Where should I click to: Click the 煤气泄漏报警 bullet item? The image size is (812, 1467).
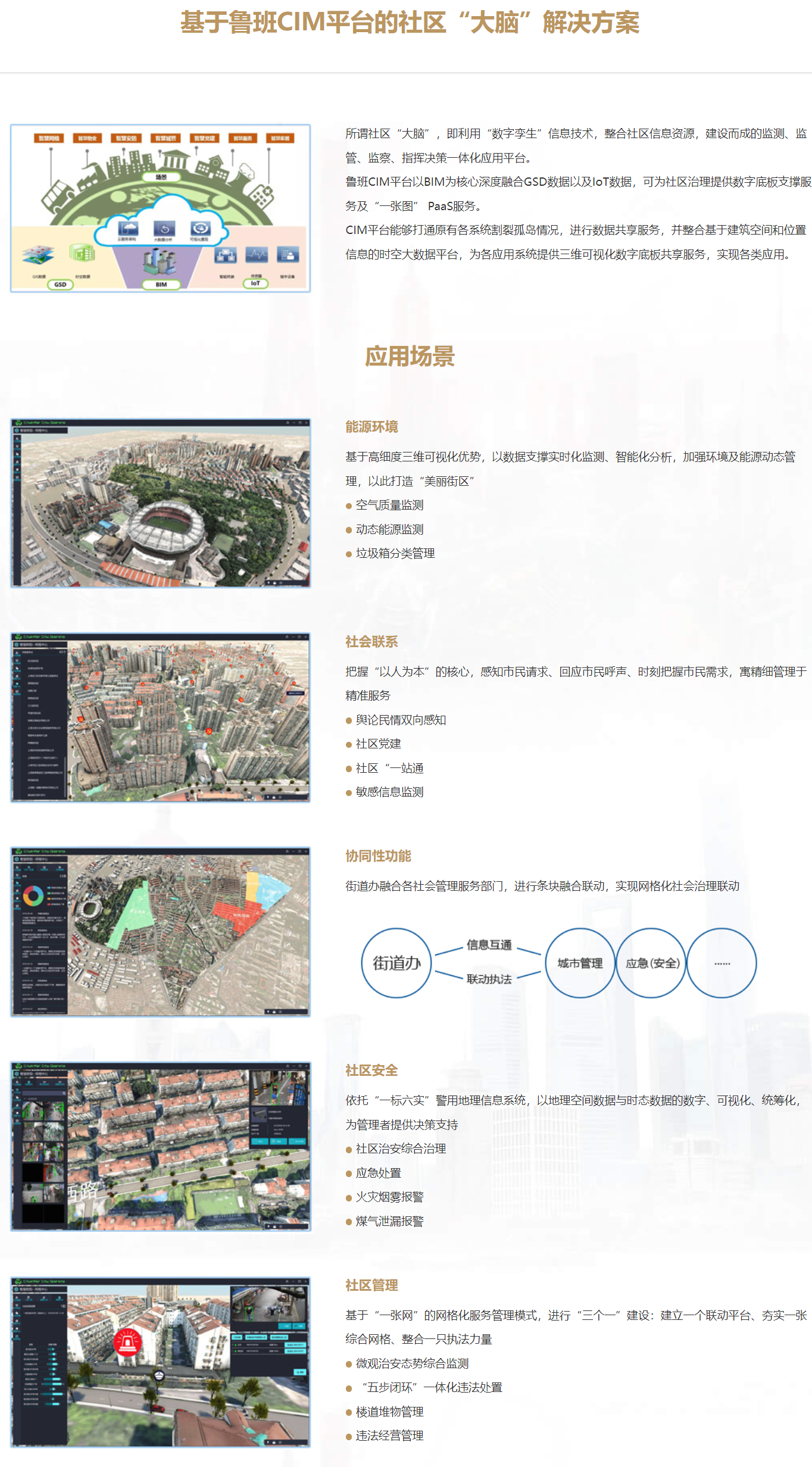tap(385, 1221)
